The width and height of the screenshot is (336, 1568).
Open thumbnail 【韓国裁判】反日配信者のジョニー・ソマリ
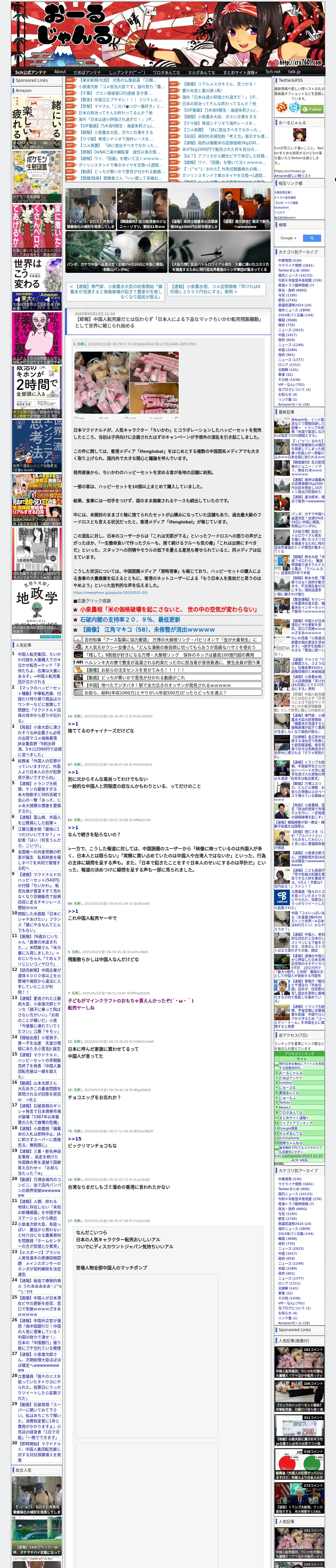(x=142, y=209)
